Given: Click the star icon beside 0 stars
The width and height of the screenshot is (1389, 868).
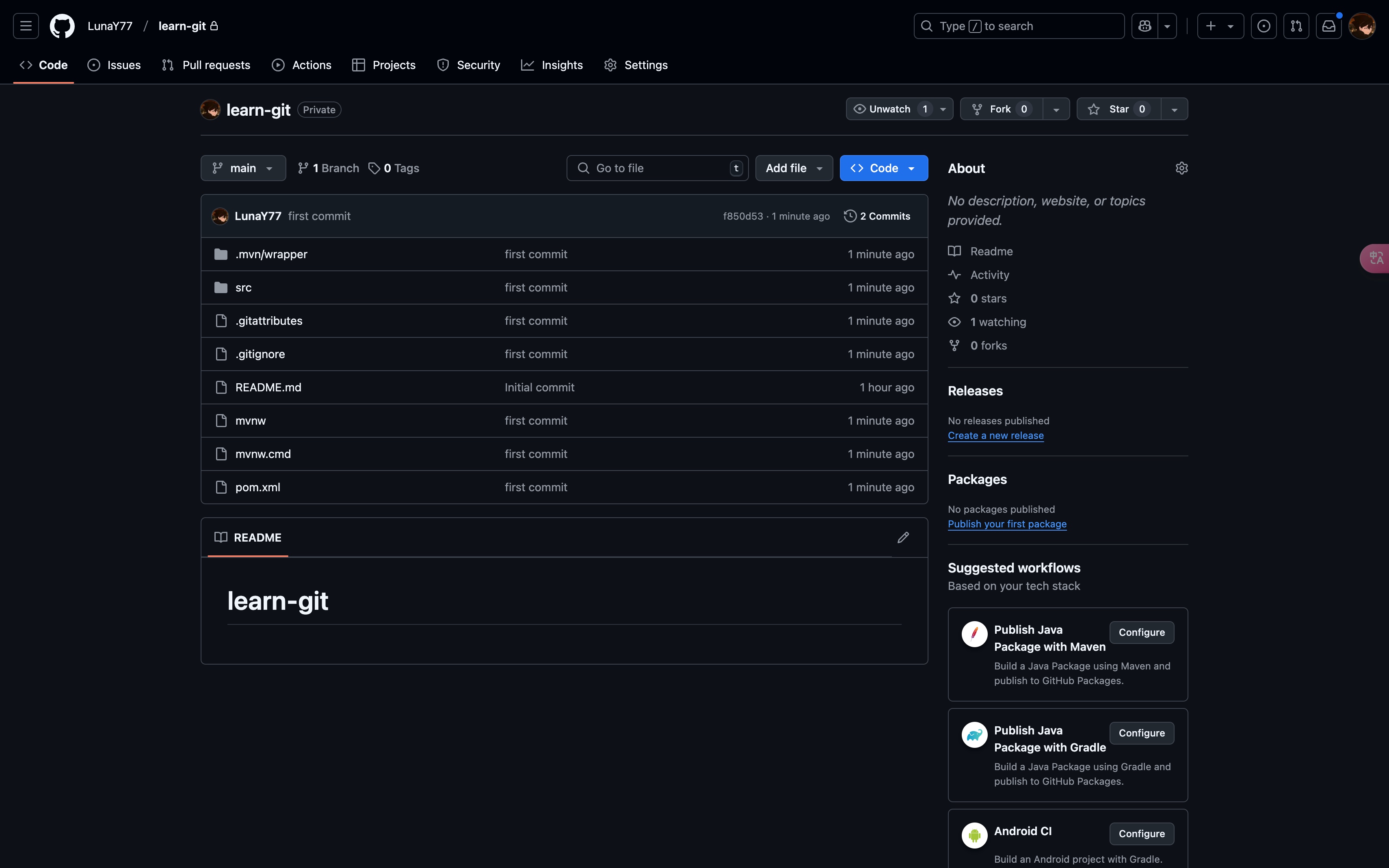Looking at the screenshot, I should 954,298.
